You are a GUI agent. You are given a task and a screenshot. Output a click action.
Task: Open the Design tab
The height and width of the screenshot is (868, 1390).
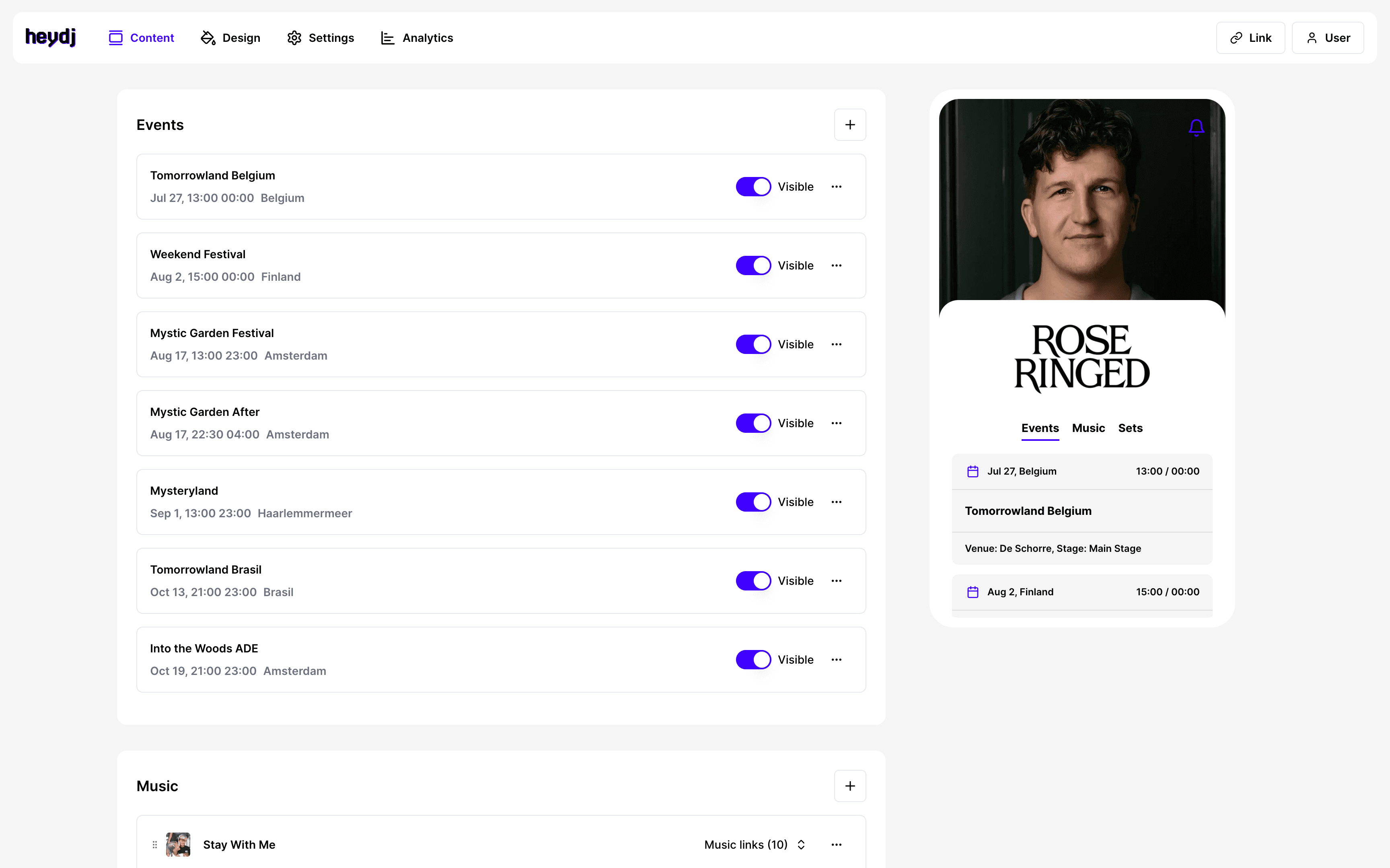[230, 38]
